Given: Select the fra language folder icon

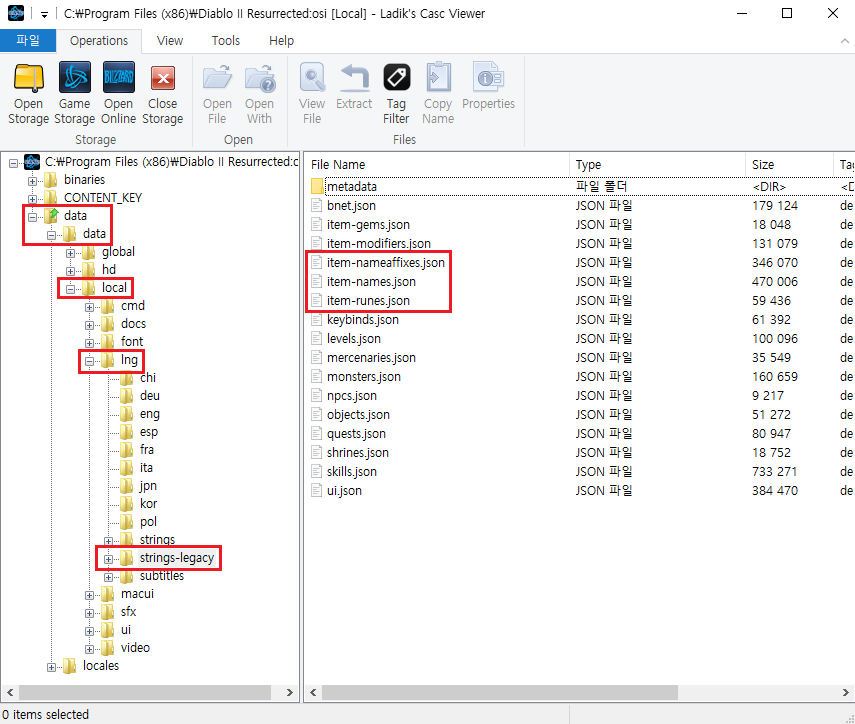Looking at the screenshot, I should click(127, 450).
